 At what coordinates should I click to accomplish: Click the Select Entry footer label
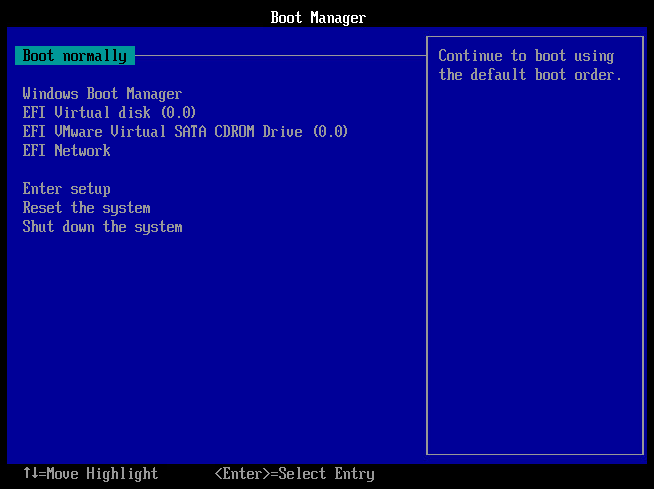point(325,474)
